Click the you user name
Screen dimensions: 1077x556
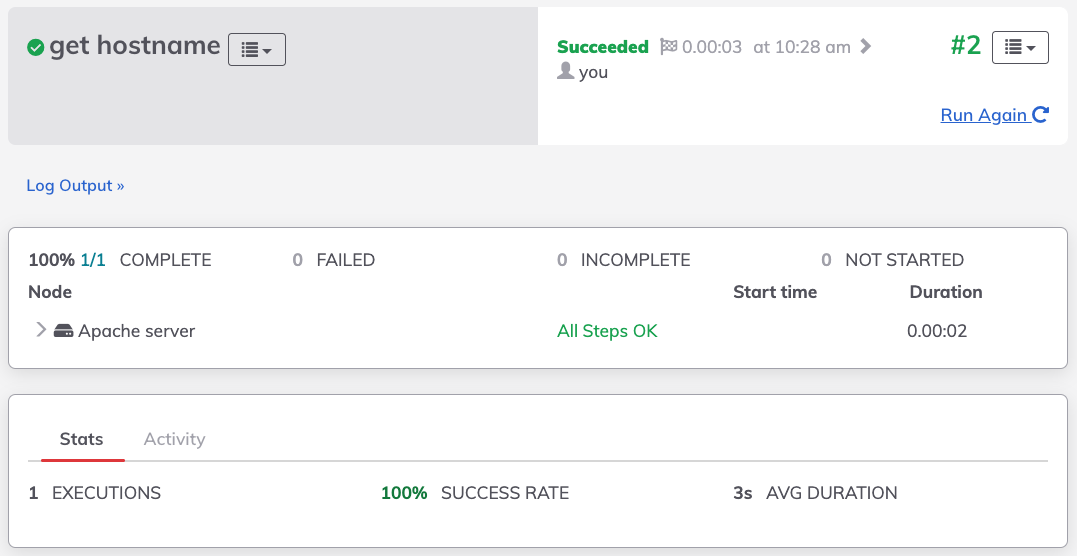coord(593,72)
